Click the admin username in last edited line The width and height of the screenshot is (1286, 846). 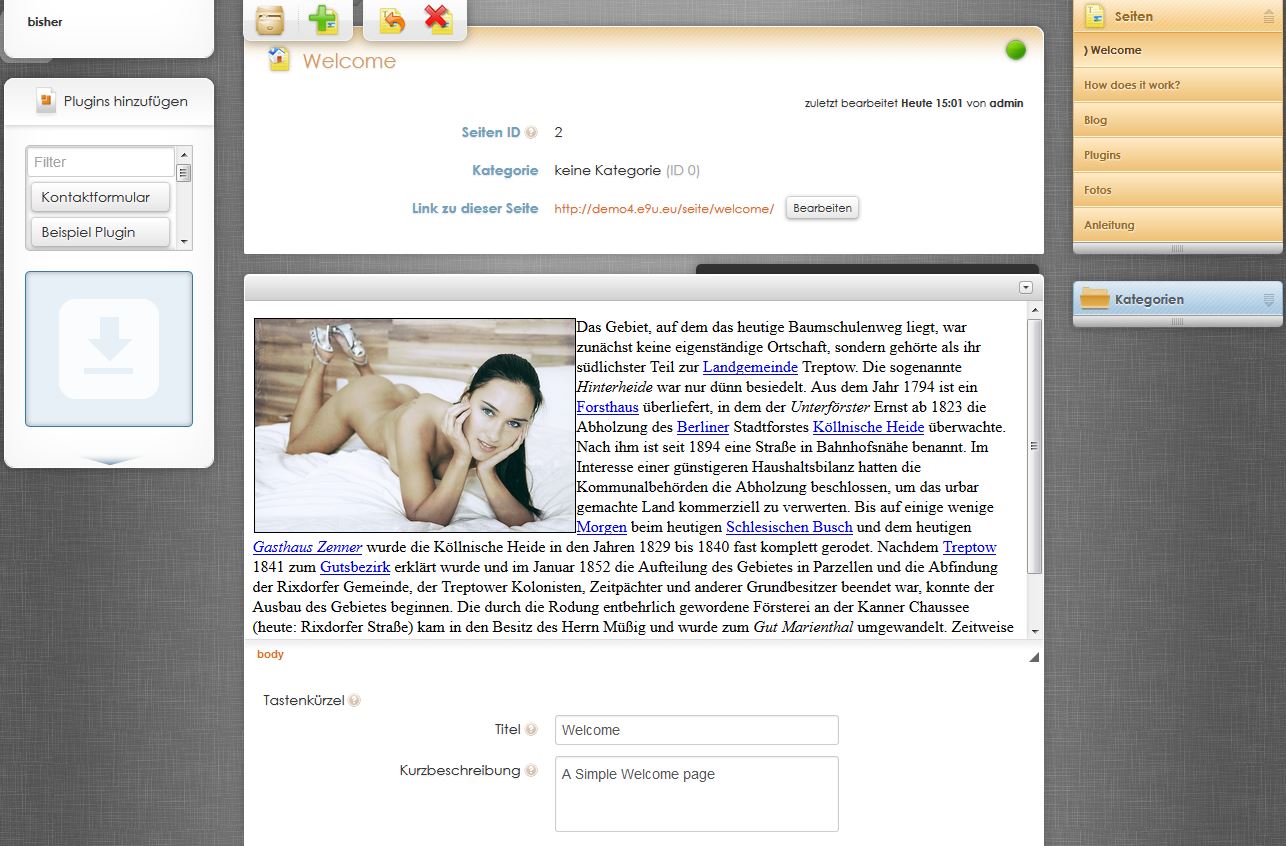[x=1006, y=103]
